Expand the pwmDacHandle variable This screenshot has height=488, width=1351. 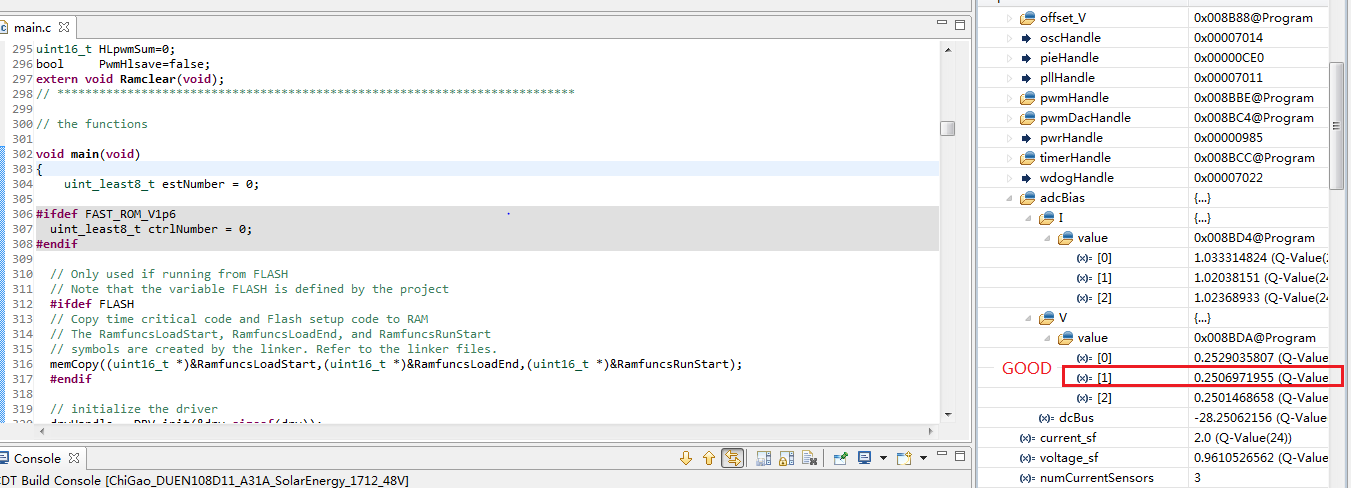[1008, 118]
